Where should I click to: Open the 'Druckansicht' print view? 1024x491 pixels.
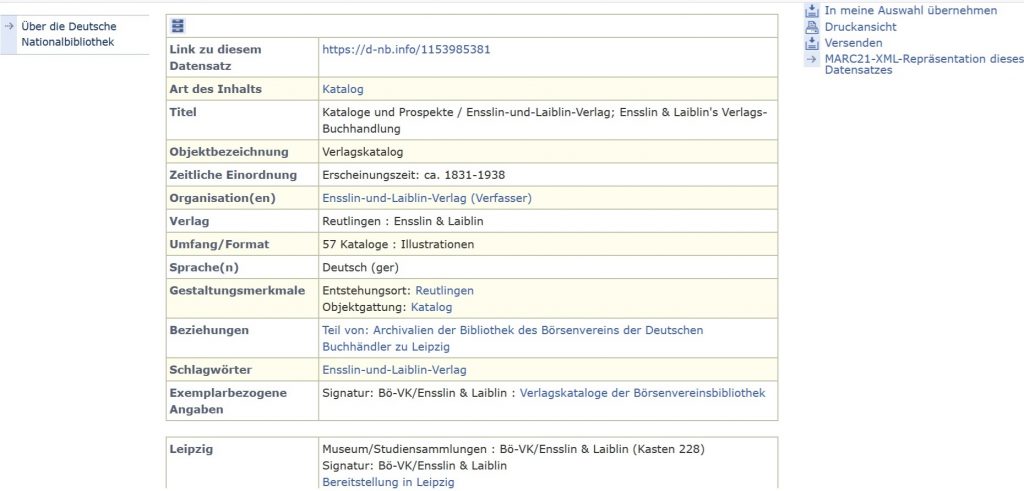pos(860,27)
